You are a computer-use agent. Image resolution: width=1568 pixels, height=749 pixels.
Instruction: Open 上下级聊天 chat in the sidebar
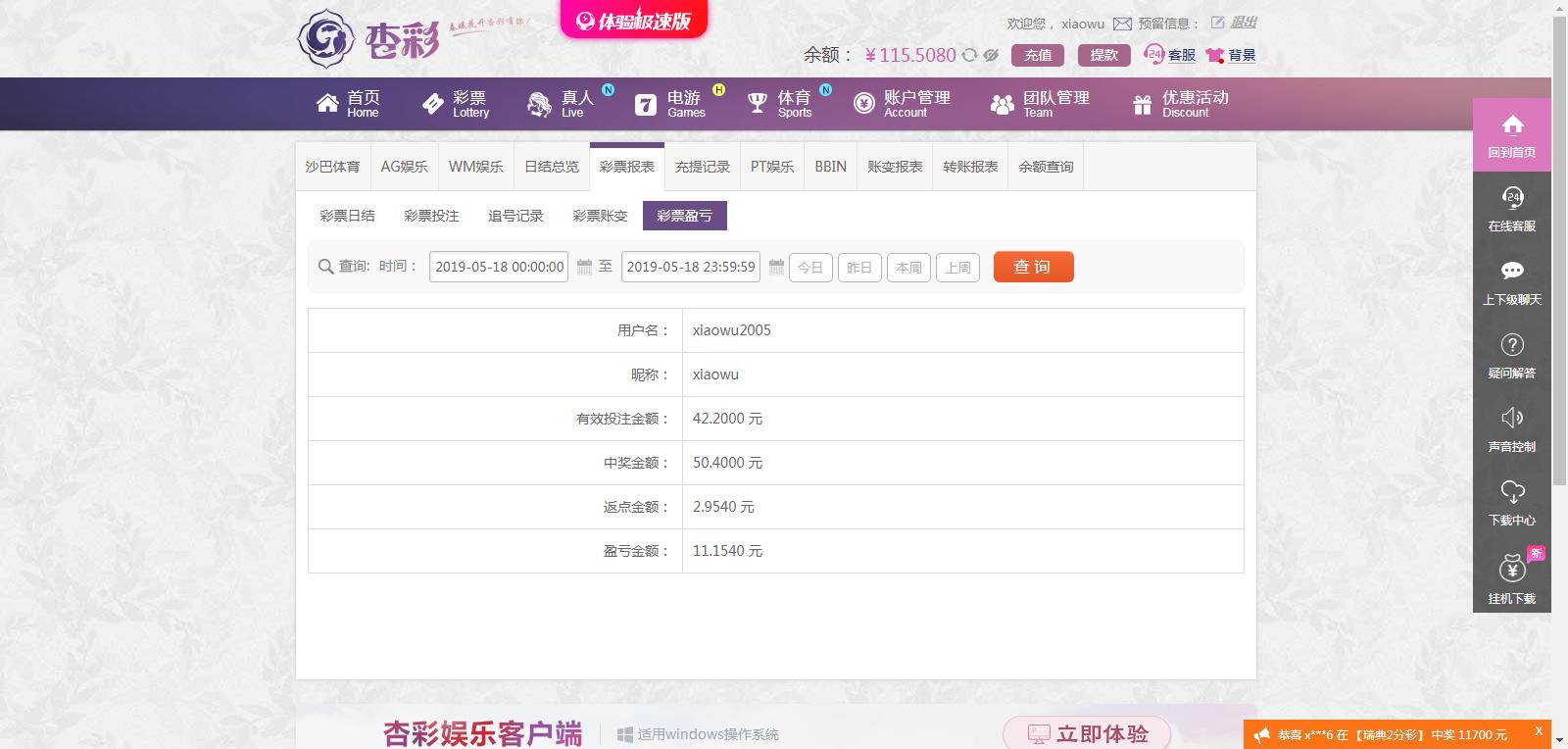[1512, 282]
